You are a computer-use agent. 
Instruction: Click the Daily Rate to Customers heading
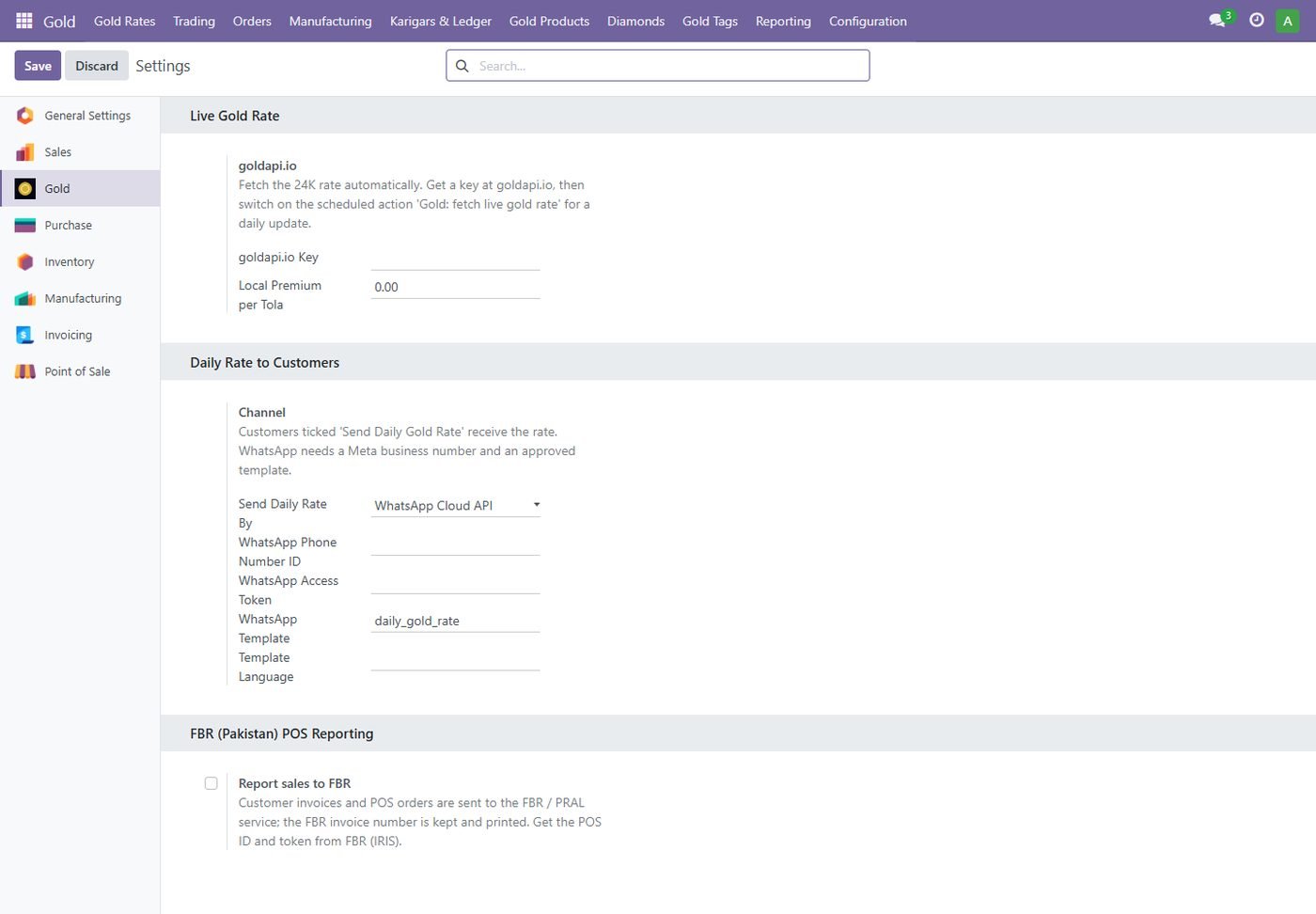click(264, 363)
